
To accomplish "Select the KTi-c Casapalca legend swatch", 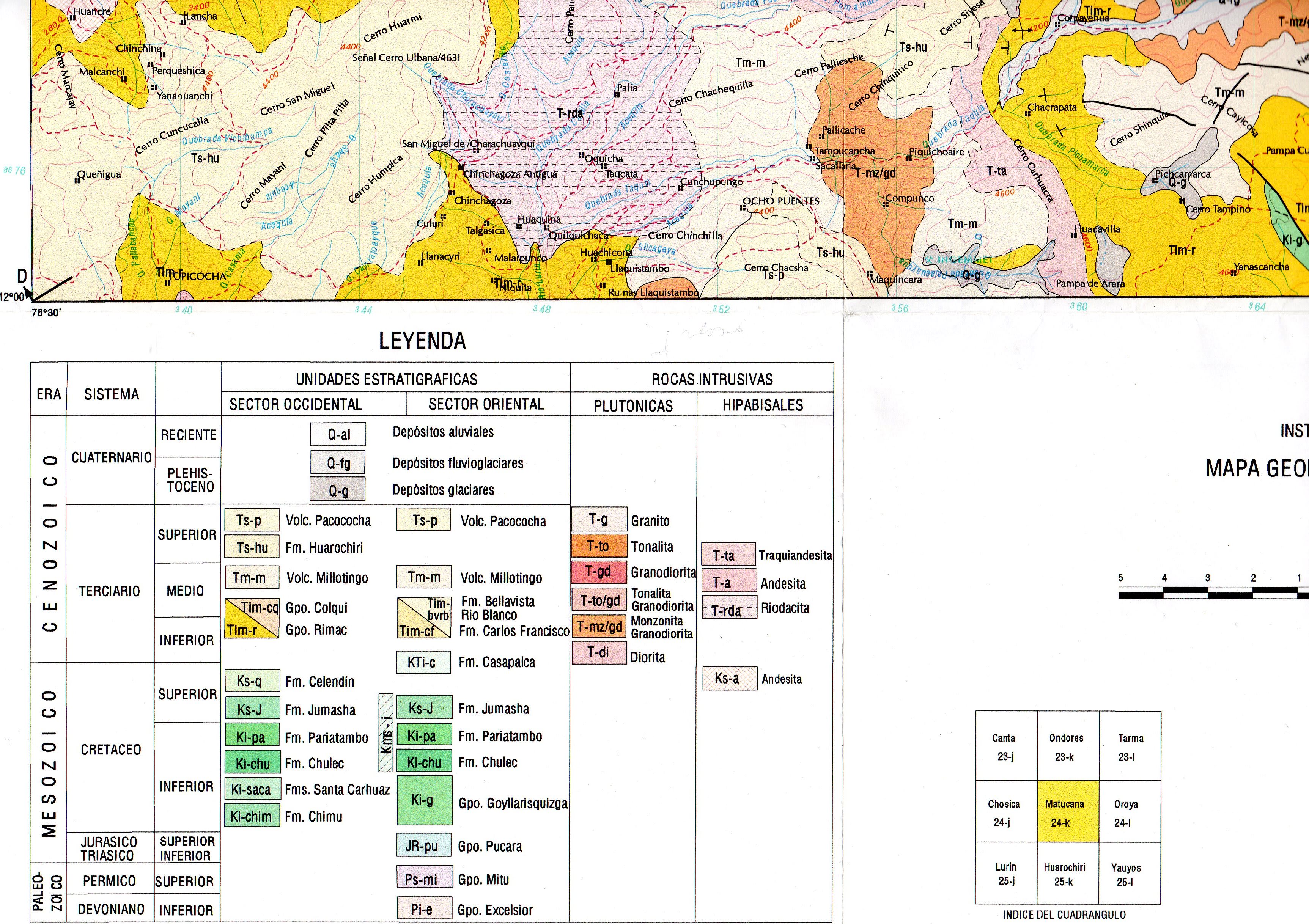I will tap(424, 662).
